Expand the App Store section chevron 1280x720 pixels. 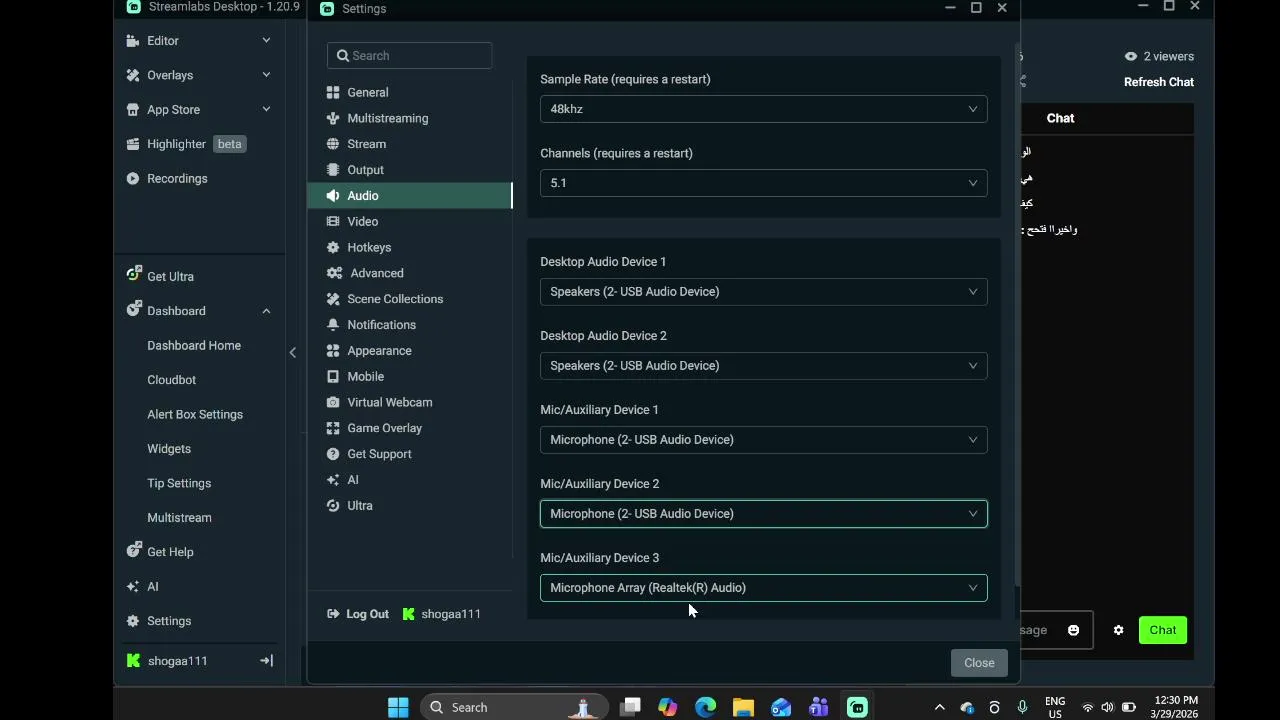266,110
